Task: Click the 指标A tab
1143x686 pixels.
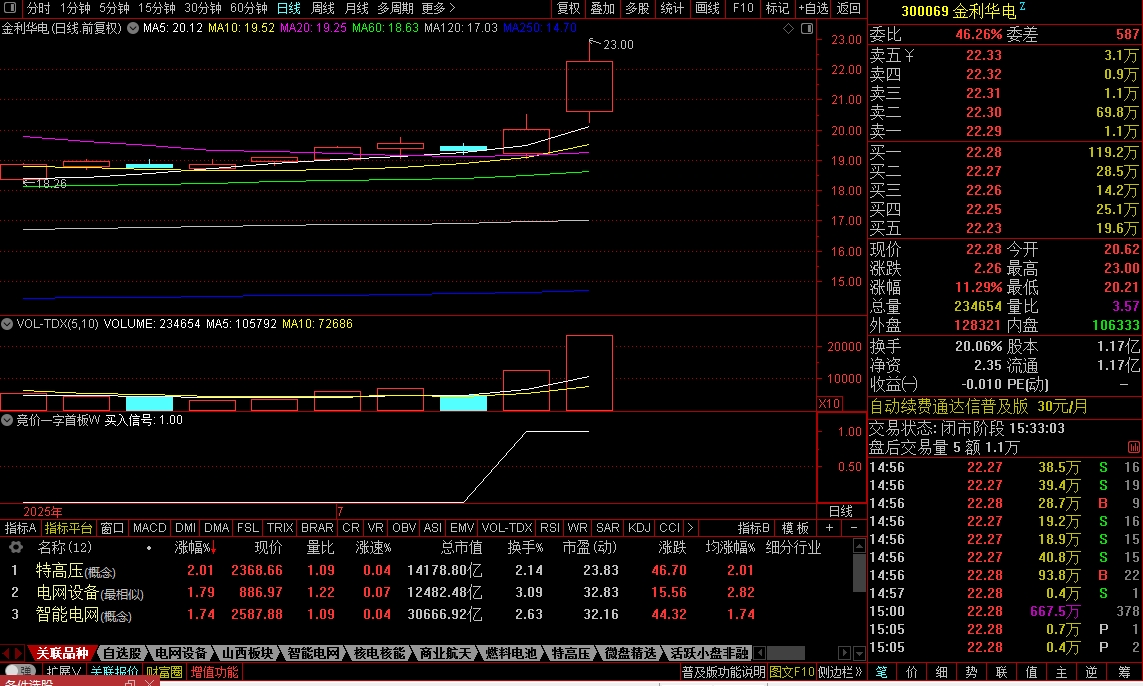Action: coord(20,527)
